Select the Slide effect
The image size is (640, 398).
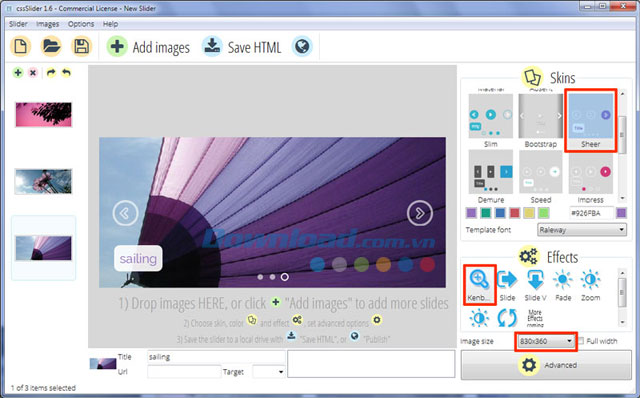(507, 285)
